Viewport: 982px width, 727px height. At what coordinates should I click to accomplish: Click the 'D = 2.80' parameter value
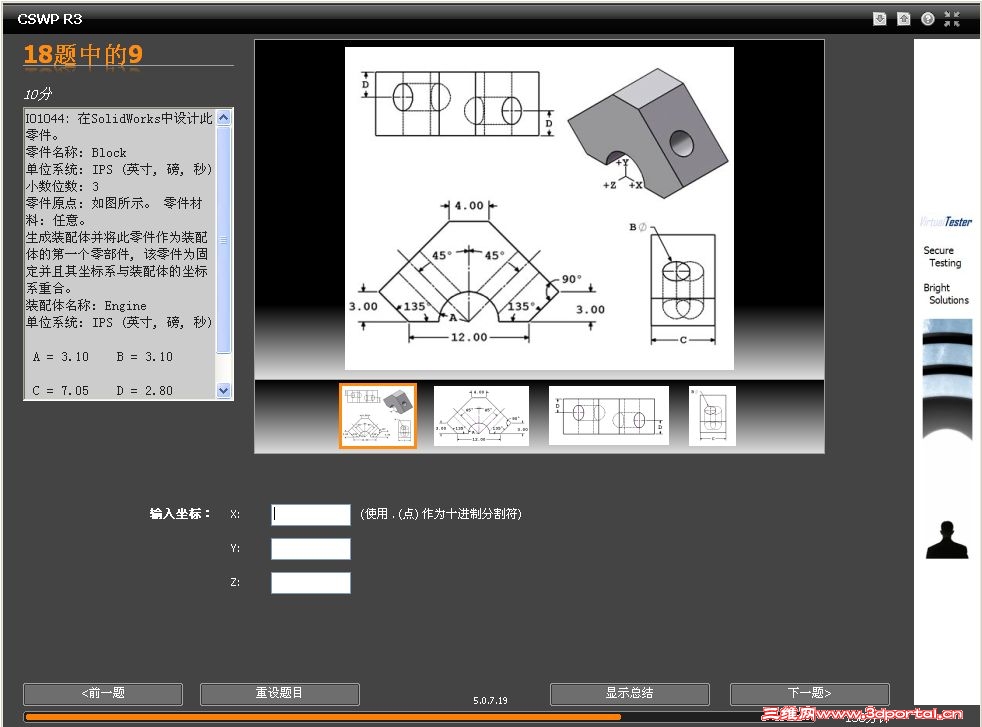click(145, 391)
